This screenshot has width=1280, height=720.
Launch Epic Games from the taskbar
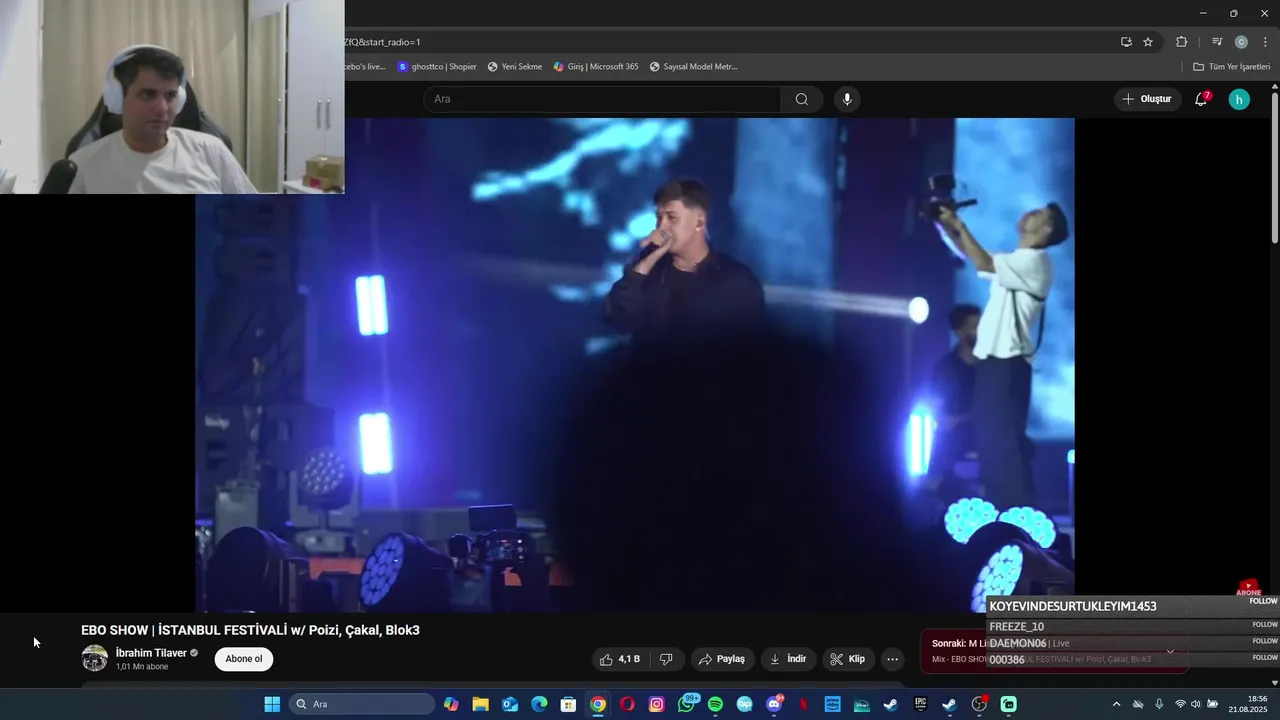coord(920,704)
